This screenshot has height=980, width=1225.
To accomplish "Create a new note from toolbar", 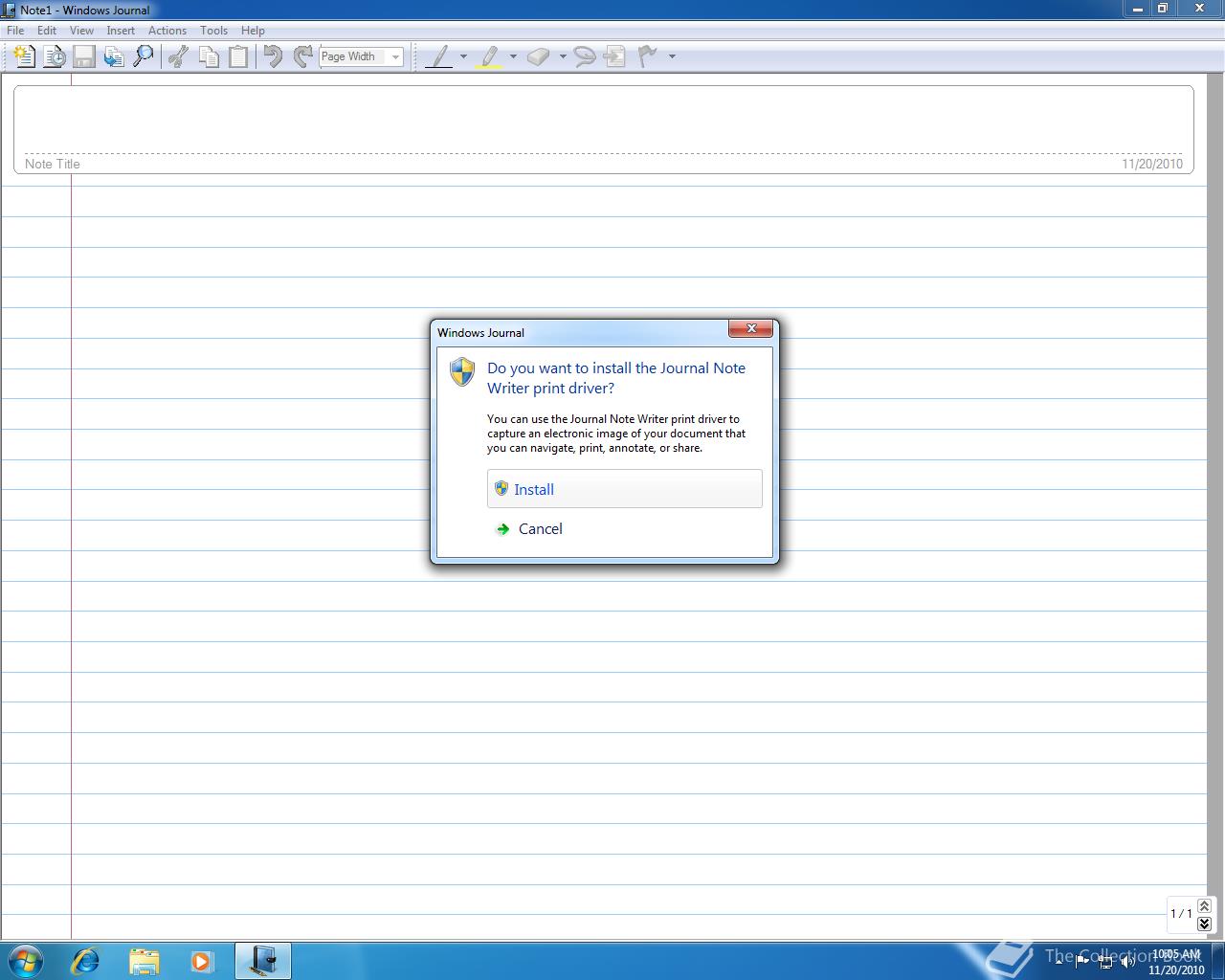I will coord(25,56).
